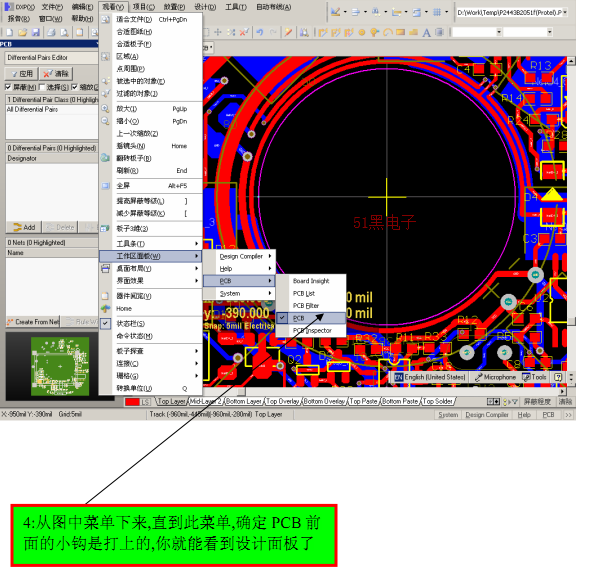Click the move/cross arrows toolbar icon
The width and height of the screenshot is (595, 570).
pyautogui.click(x=218, y=33)
